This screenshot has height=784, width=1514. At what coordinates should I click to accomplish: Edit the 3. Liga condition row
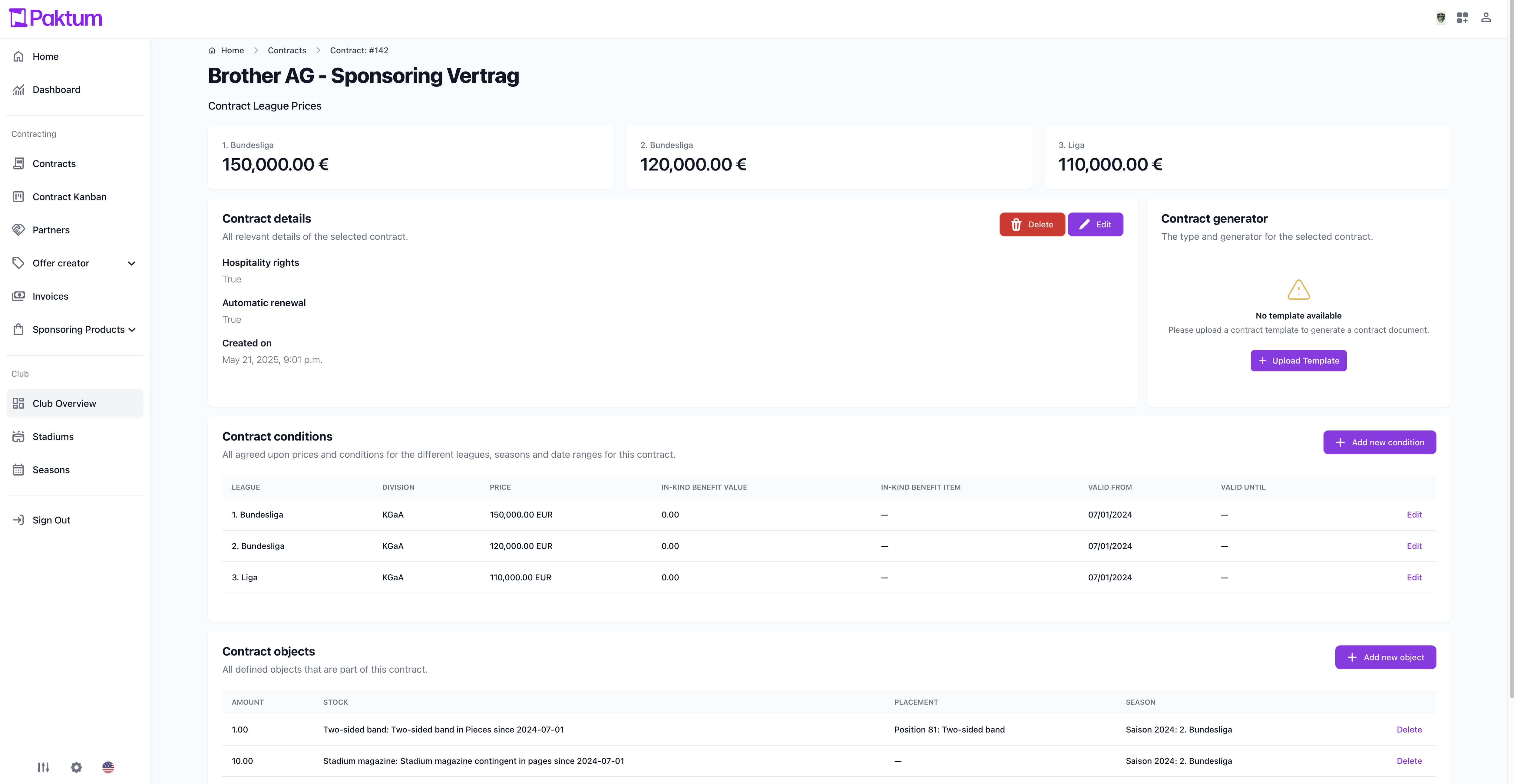(1414, 578)
